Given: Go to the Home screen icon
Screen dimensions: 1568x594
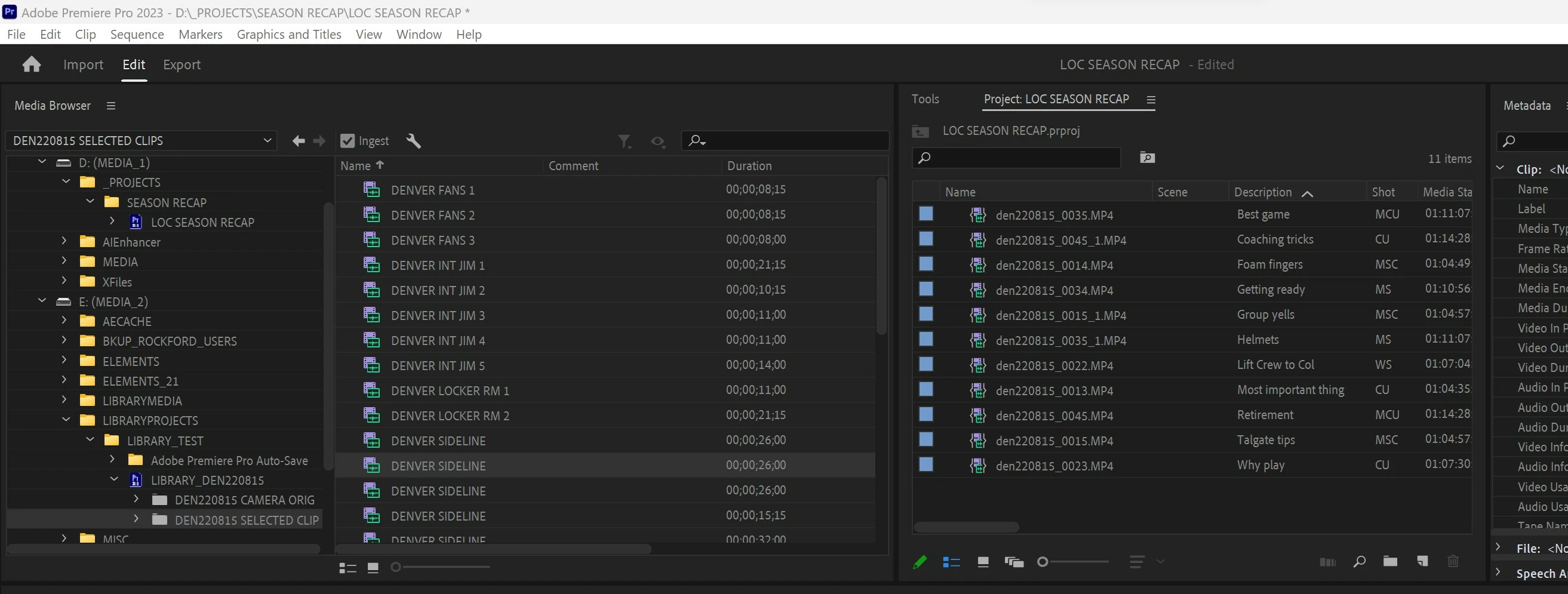Looking at the screenshot, I should pos(32,64).
